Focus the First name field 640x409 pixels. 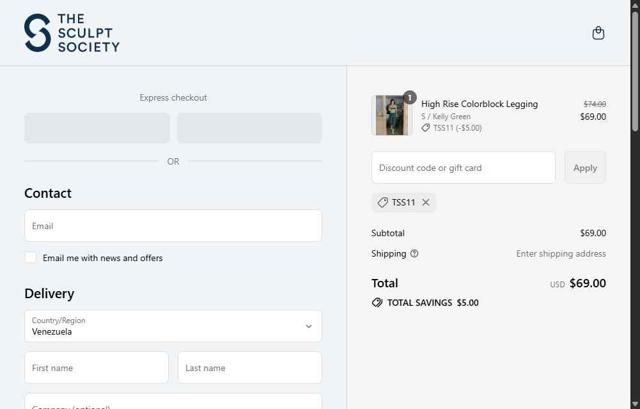(96, 368)
